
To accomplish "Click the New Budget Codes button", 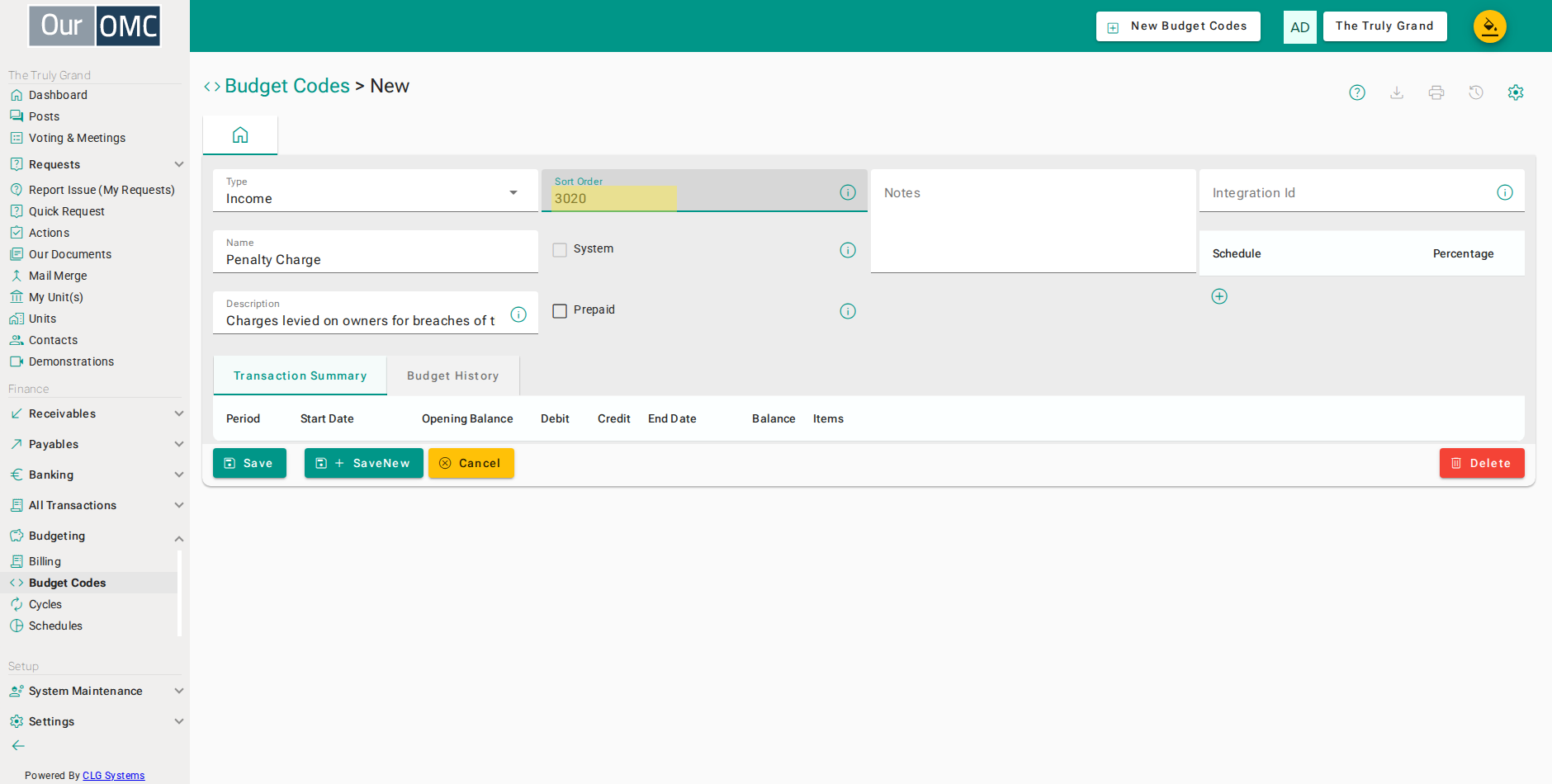I will (1178, 26).
